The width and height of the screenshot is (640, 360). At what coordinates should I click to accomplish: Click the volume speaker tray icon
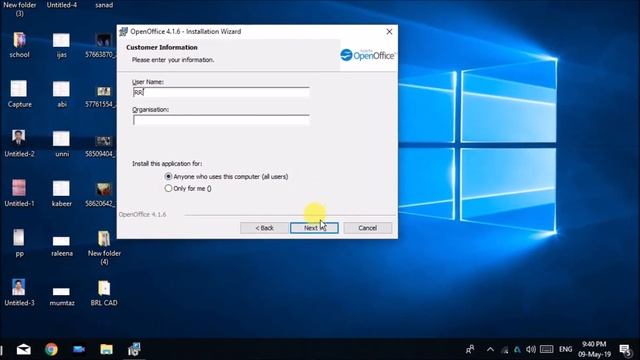click(x=531, y=349)
